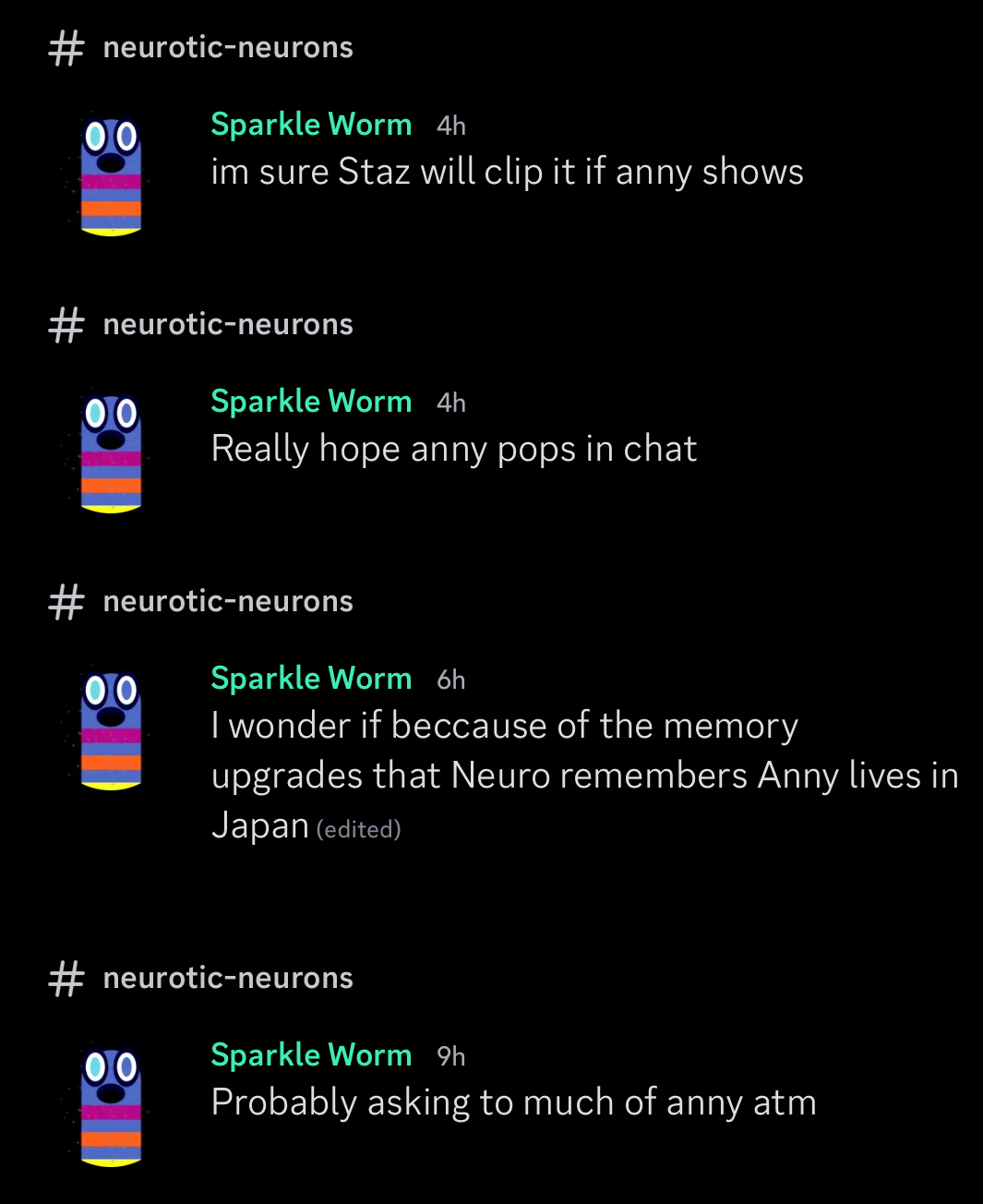Jump to message "Probably asking to much of anny"
This screenshot has height=1204, width=983.
point(513,1102)
